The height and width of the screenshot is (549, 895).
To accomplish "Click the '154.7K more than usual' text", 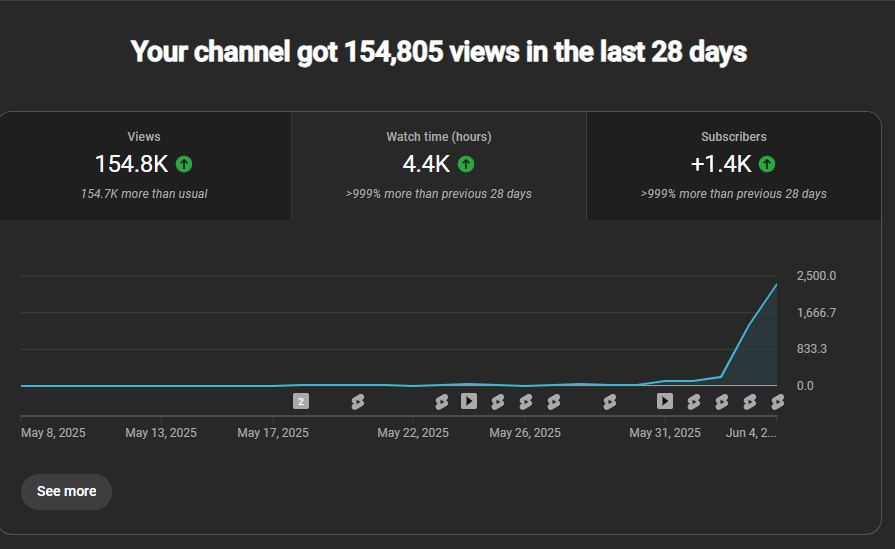I will [x=144, y=194].
